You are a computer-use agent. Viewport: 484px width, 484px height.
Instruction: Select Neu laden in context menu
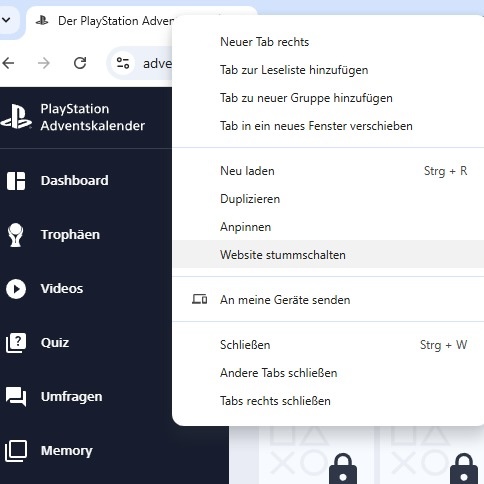328,171
